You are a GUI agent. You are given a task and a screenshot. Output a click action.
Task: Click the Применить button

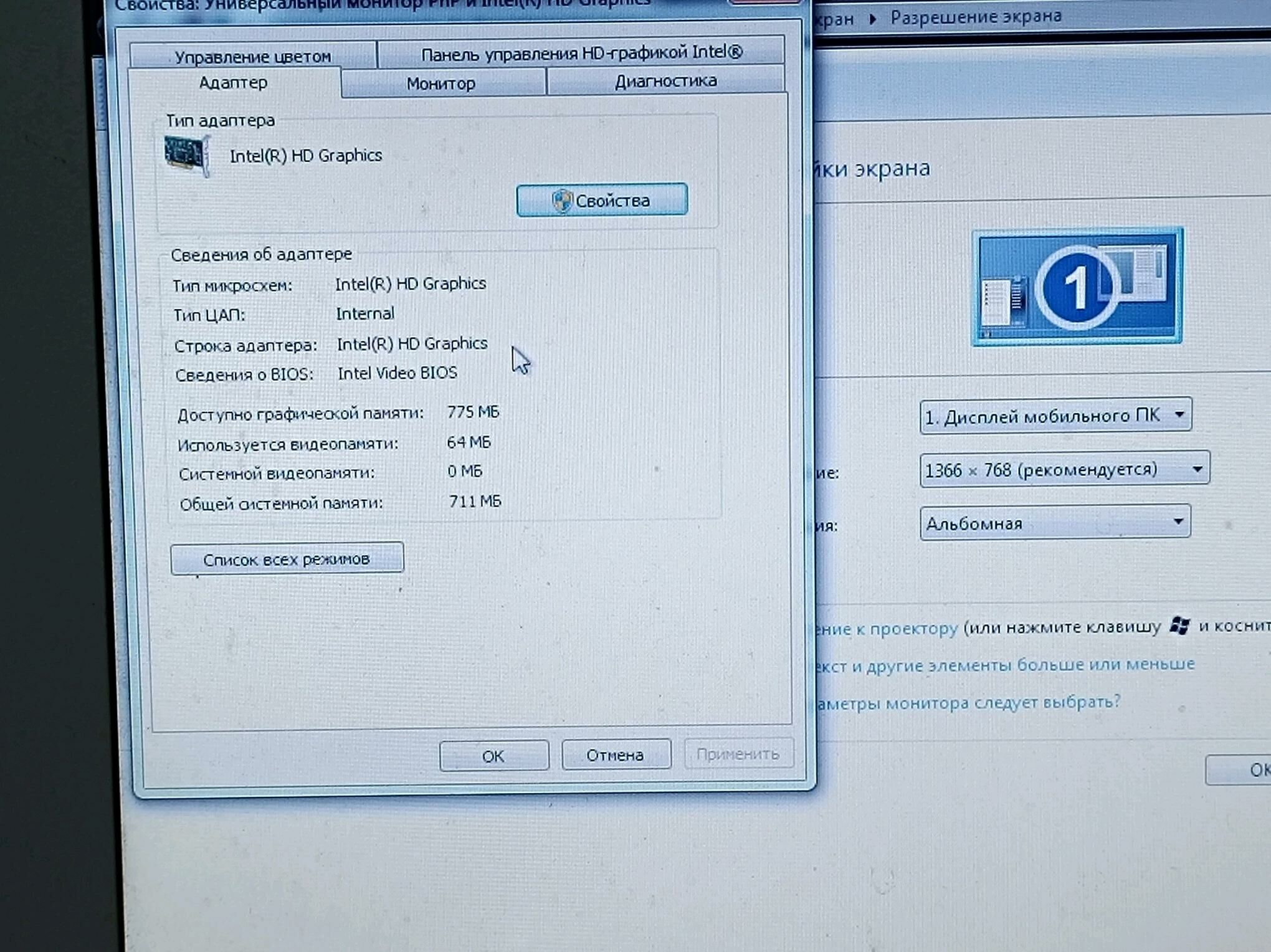738,754
